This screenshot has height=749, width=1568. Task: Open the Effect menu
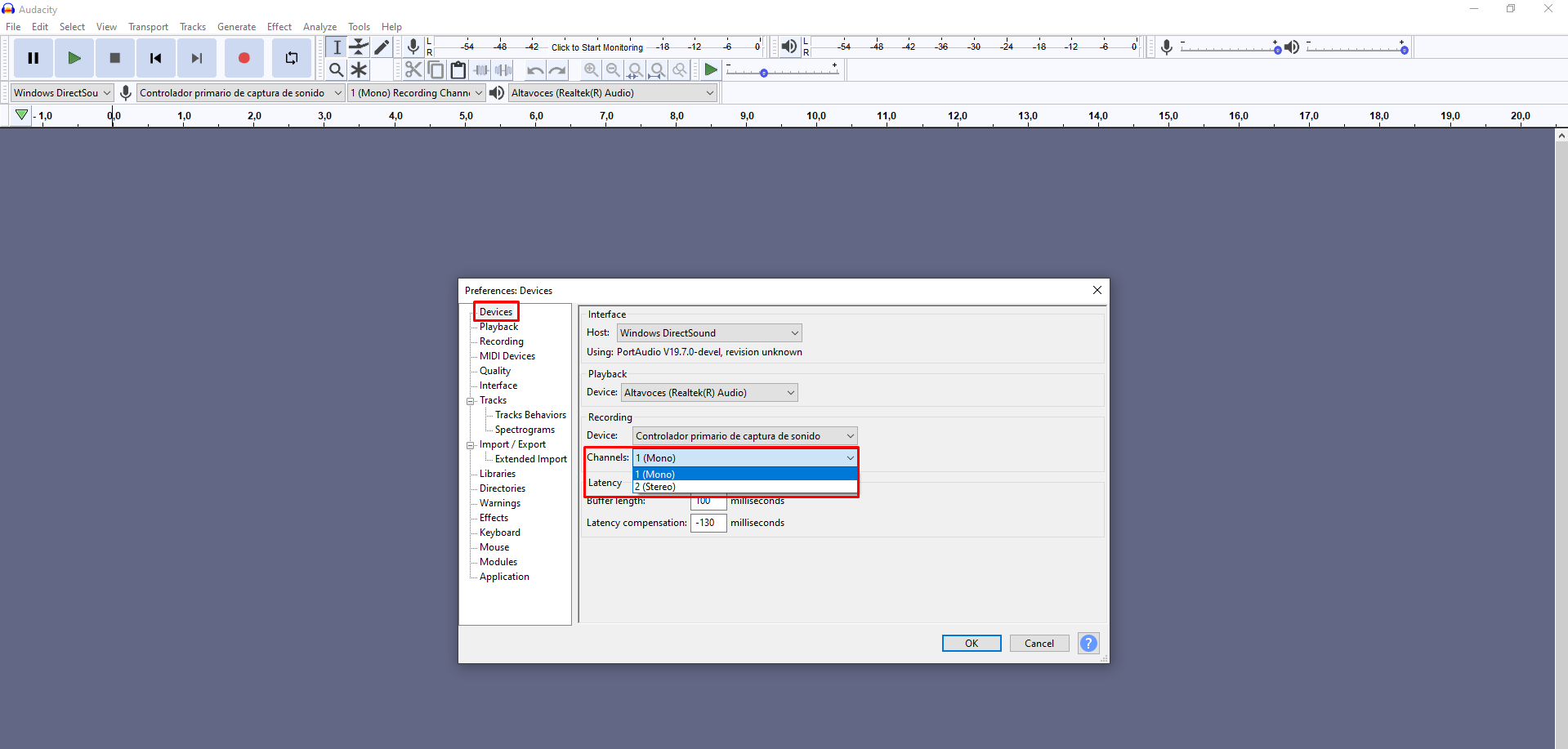tap(279, 27)
